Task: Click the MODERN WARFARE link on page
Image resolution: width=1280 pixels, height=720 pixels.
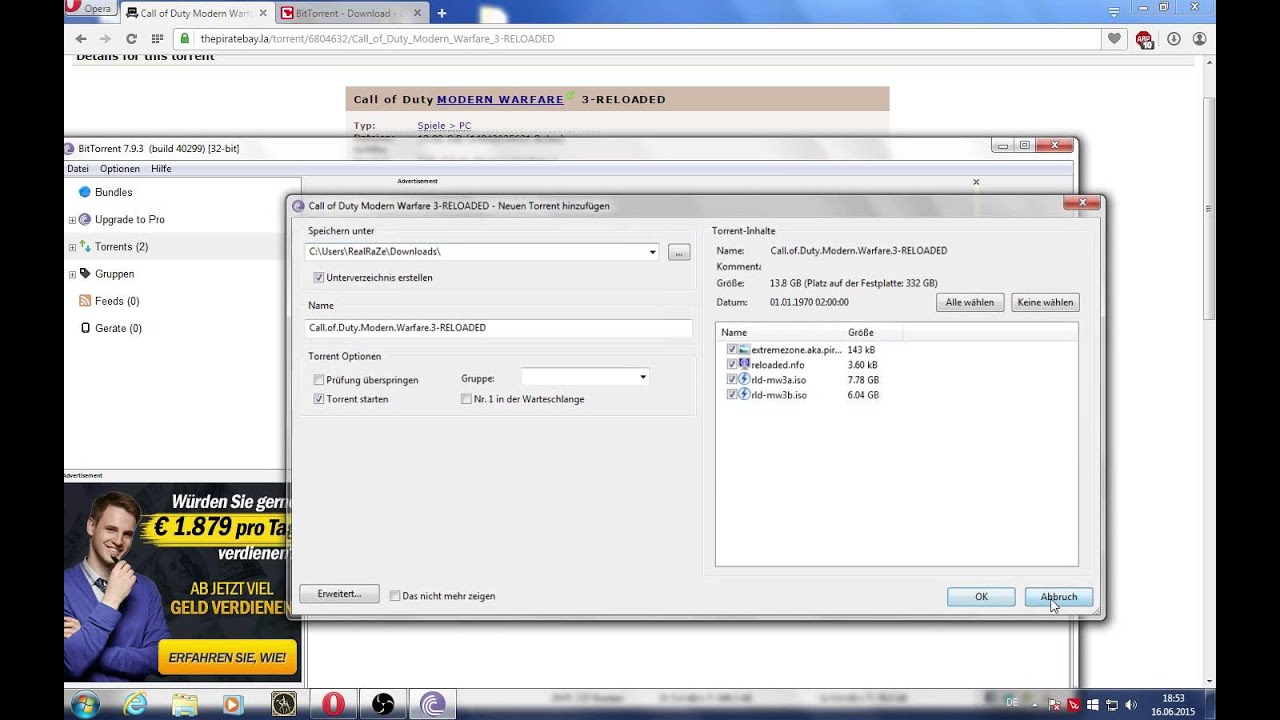Action: (500, 100)
